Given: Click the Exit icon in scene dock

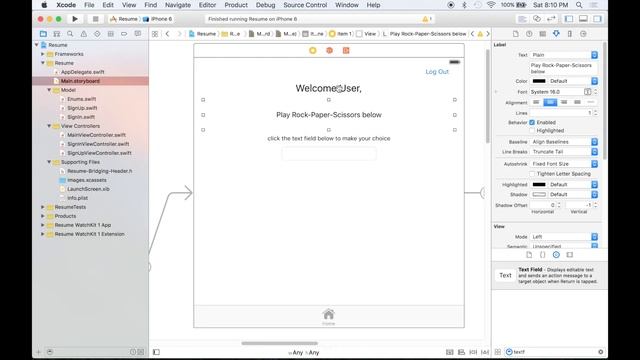Looking at the screenshot, I should pos(346,50).
